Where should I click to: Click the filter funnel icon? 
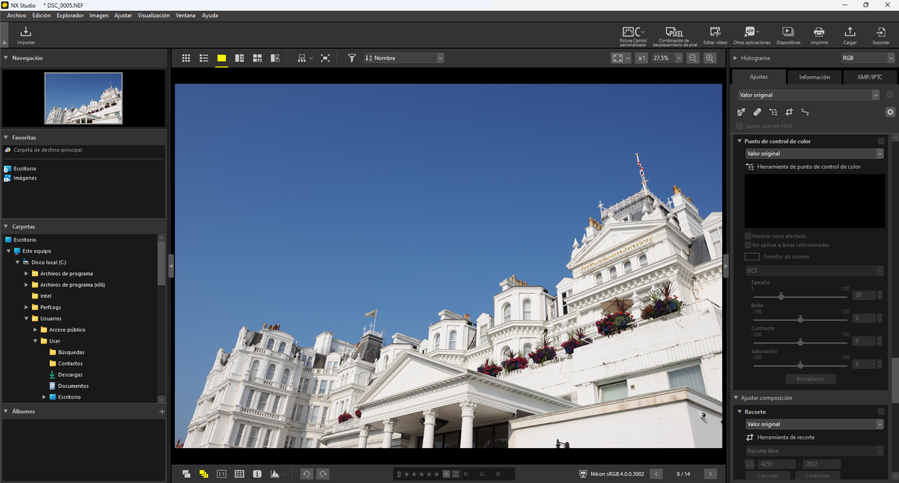pyautogui.click(x=352, y=58)
